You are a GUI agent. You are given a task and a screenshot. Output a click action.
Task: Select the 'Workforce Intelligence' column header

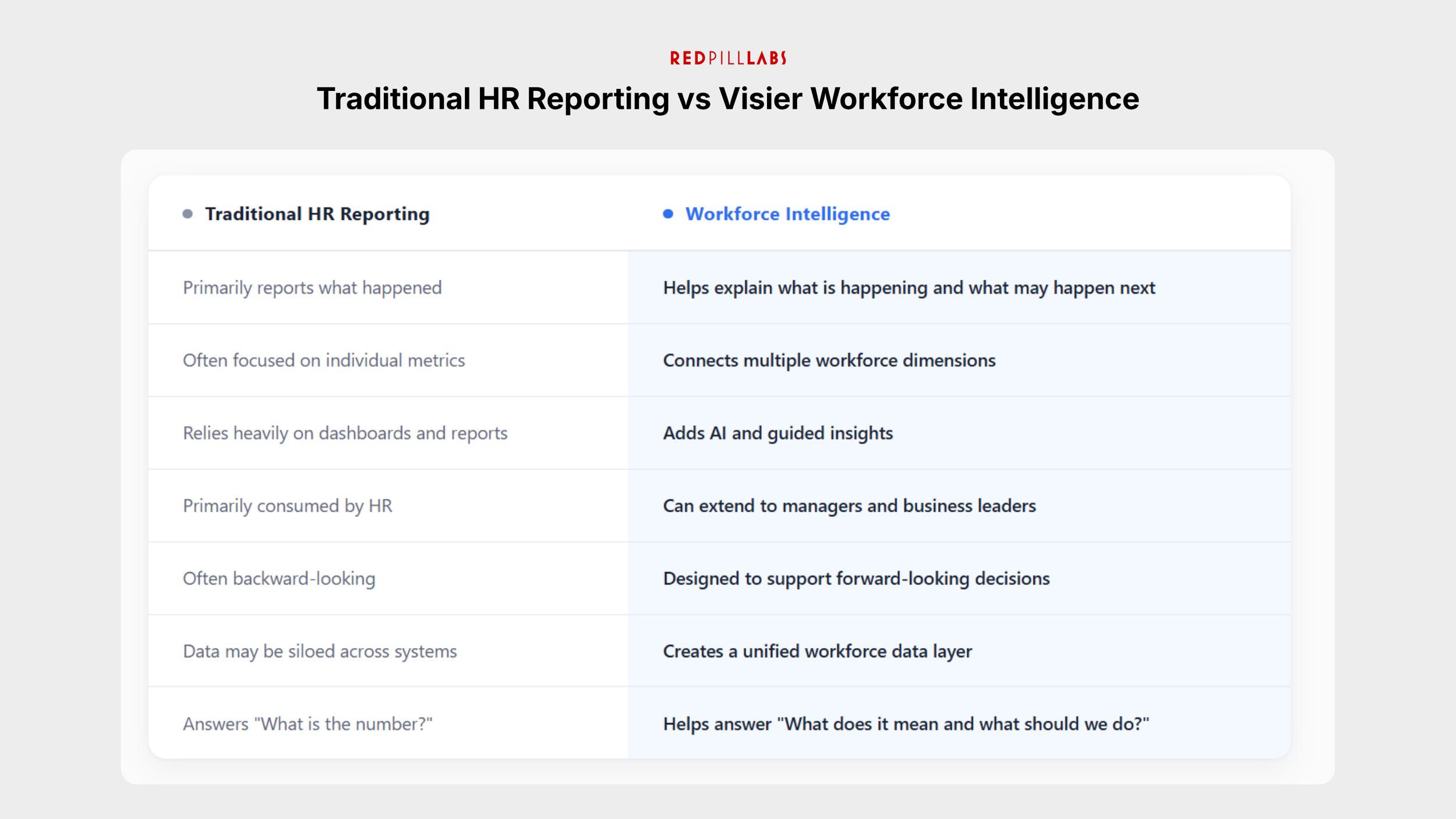pos(787,214)
